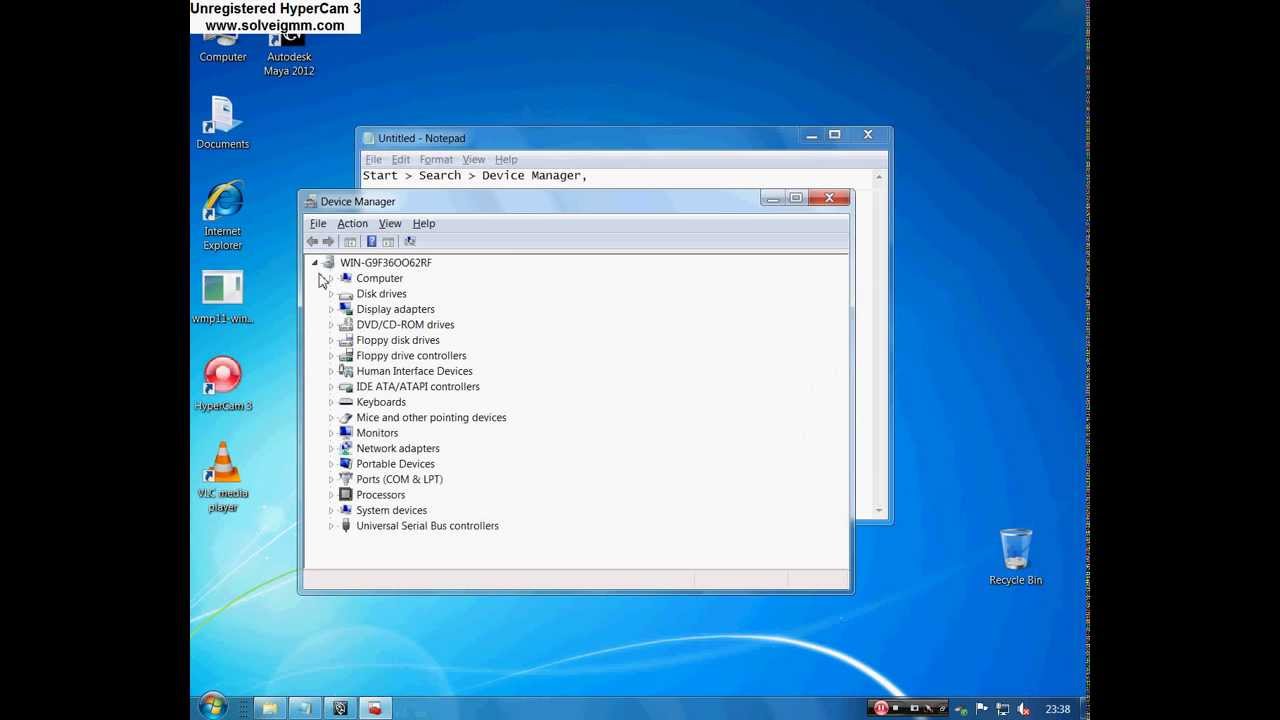Screen dimensions: 1280x720
Task: Select the Computer category icon in tree
Action: [x=346, y=278]
